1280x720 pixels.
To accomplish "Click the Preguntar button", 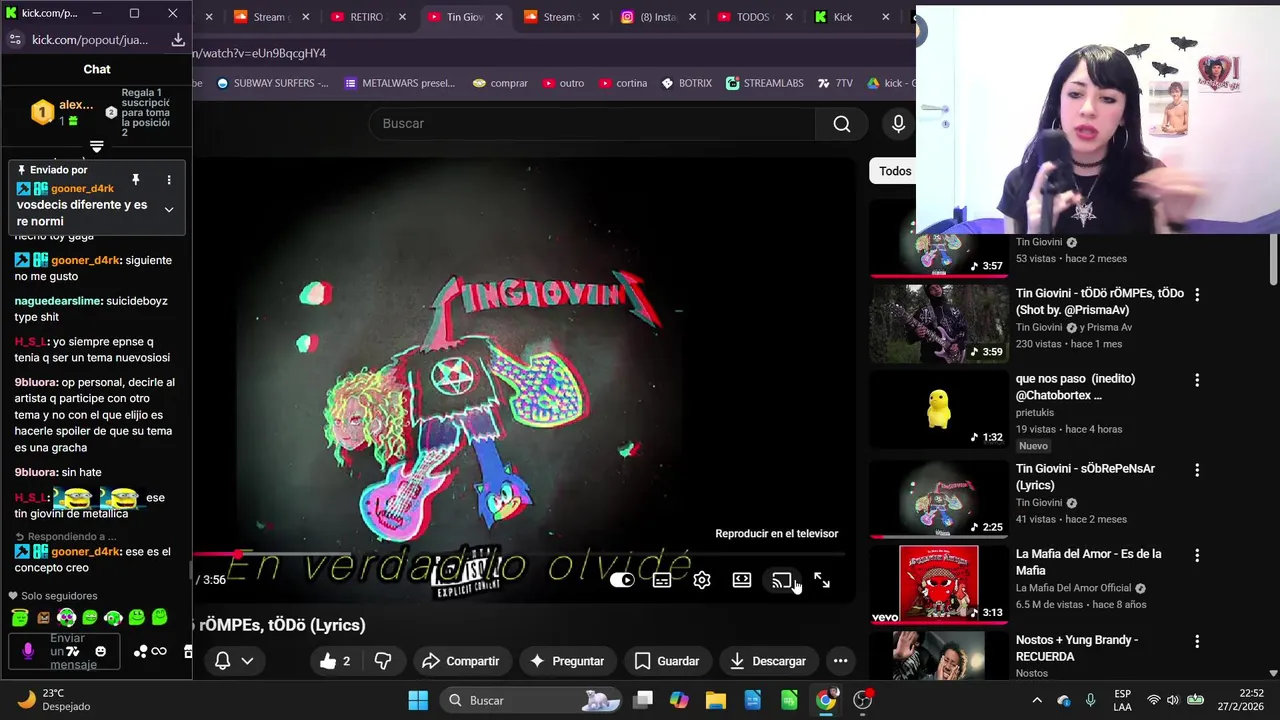I will coord(567,661).
